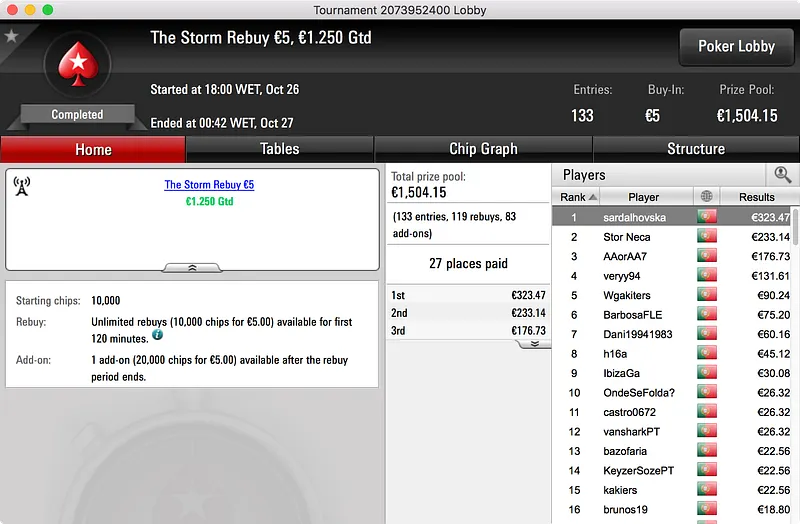
Task: Click the Rank sort arrow
Action: tap(592, 197)
